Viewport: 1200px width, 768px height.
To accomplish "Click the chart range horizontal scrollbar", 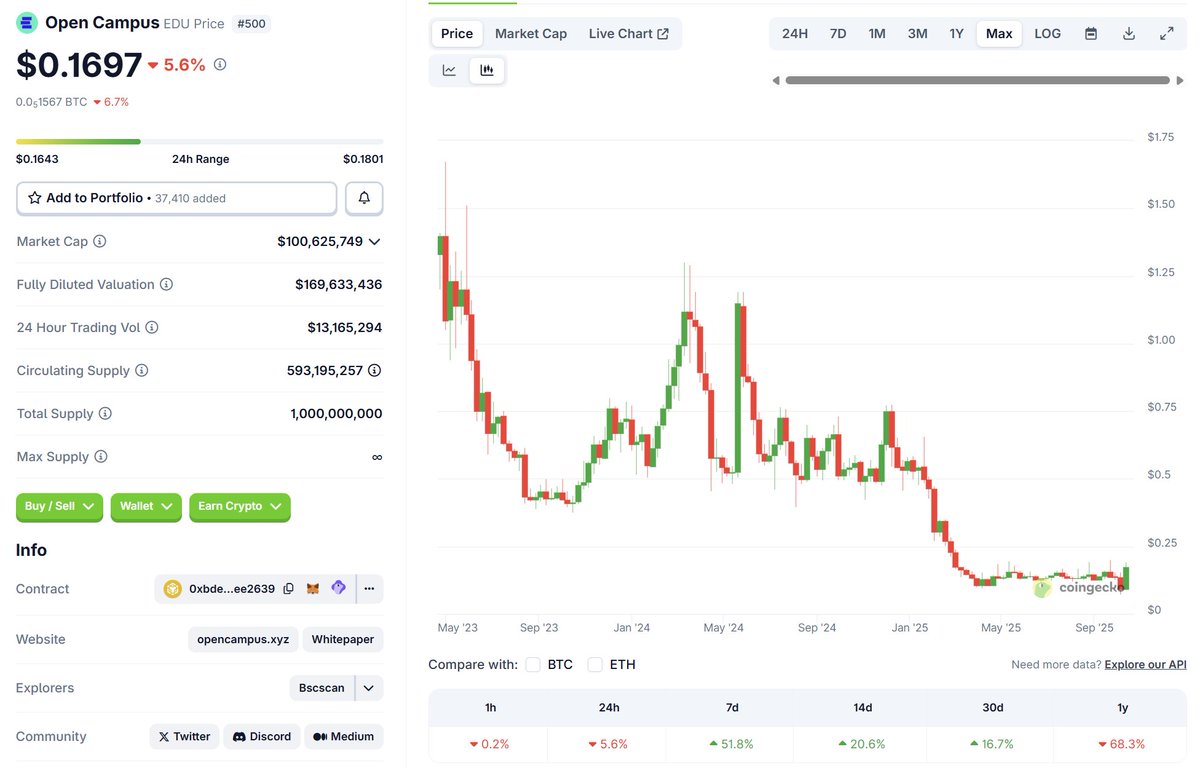I will coord(978,81).
